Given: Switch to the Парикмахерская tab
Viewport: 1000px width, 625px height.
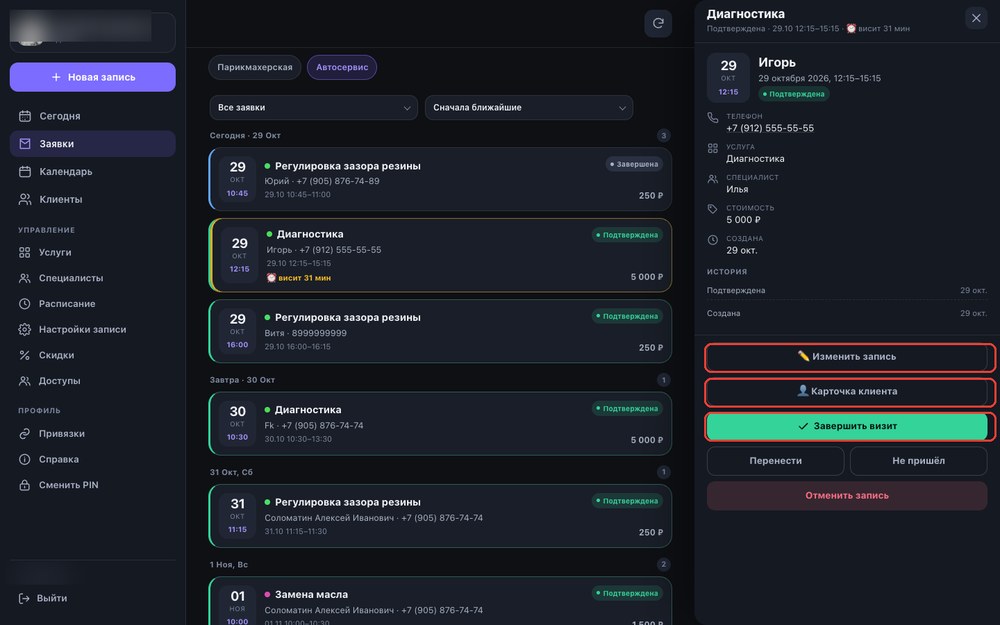Looking at the screenshot, I should [254, 68].
